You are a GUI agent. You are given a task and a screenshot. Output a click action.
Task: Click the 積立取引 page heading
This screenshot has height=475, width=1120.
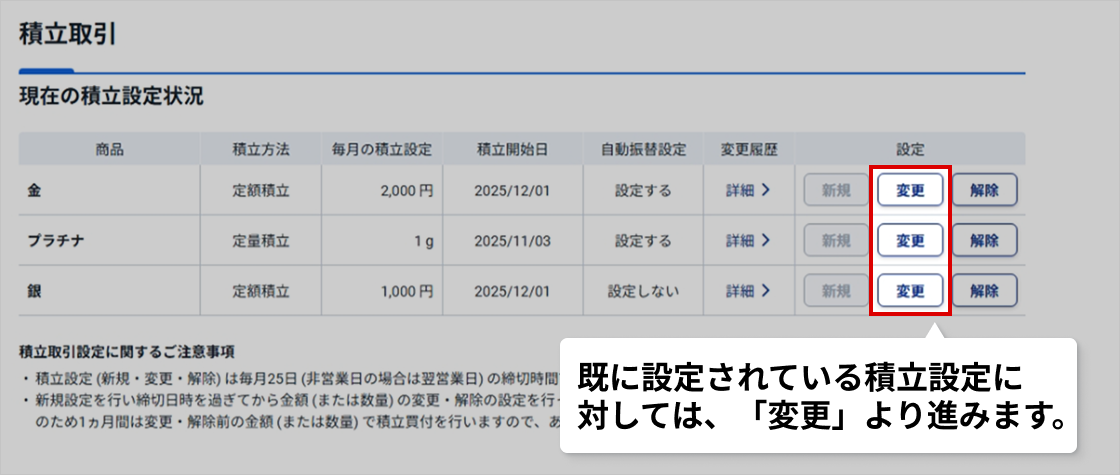tap(67, 34)
